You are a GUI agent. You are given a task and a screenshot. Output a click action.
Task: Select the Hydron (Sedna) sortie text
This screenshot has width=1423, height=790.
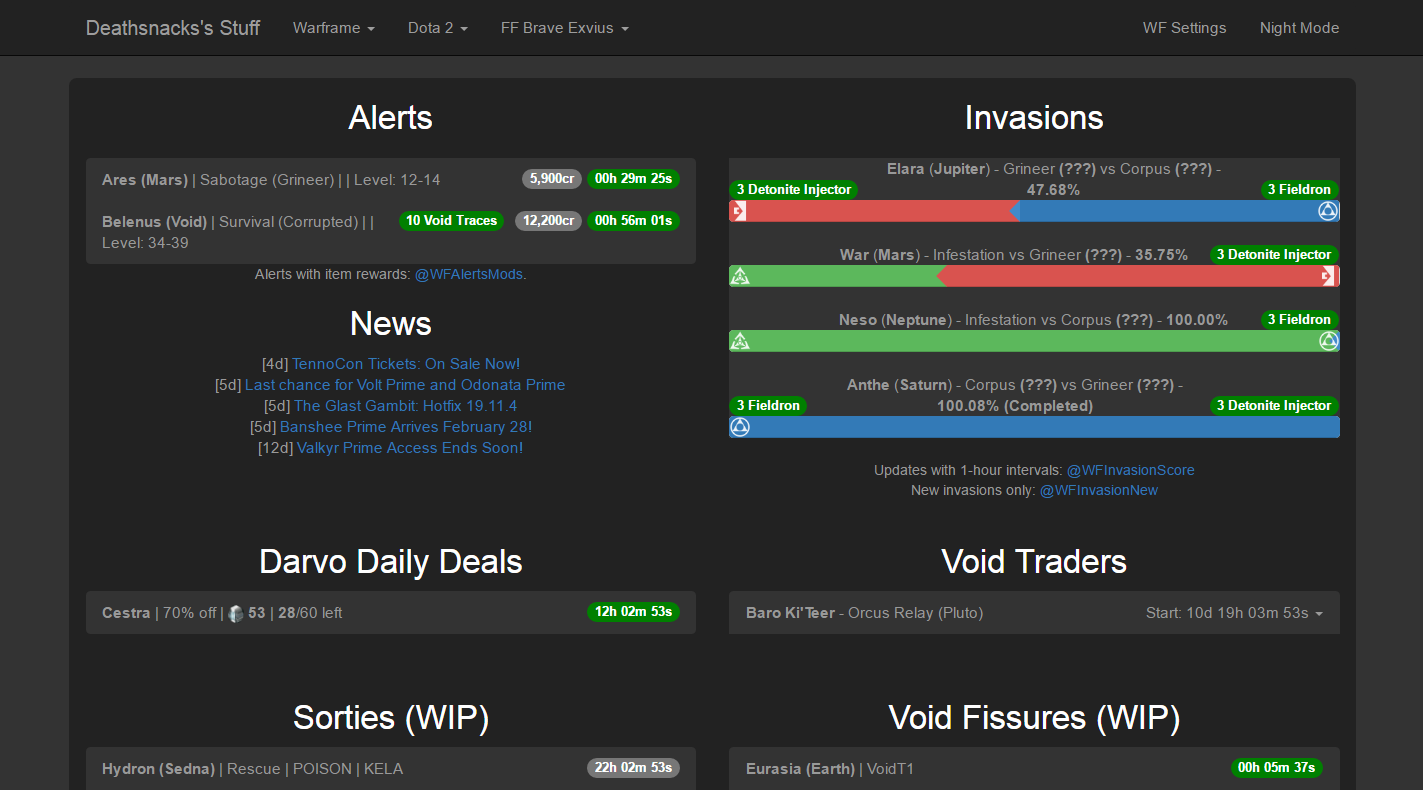click(252, 769)
